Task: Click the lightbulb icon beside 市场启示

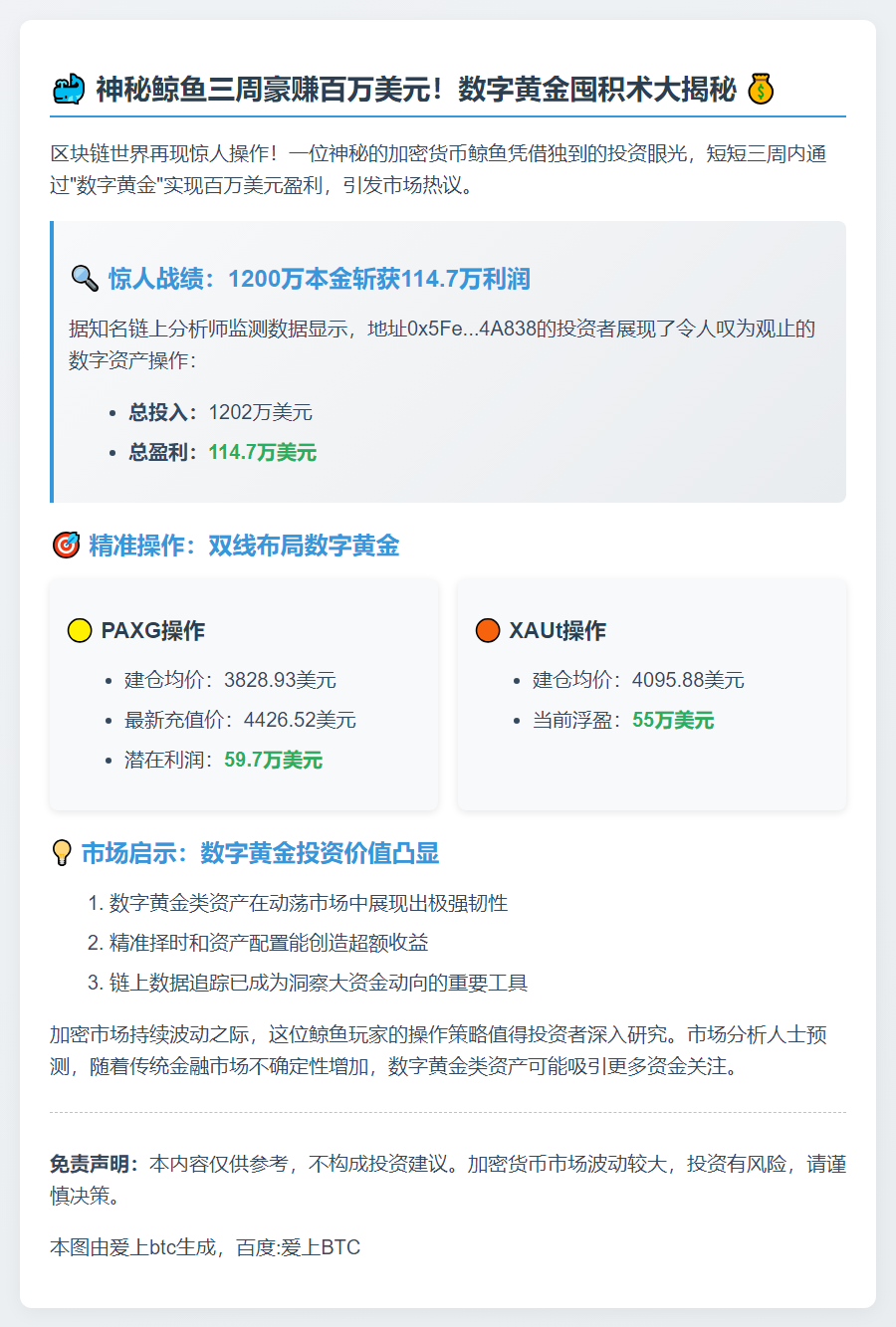Action: pos(62,853)
